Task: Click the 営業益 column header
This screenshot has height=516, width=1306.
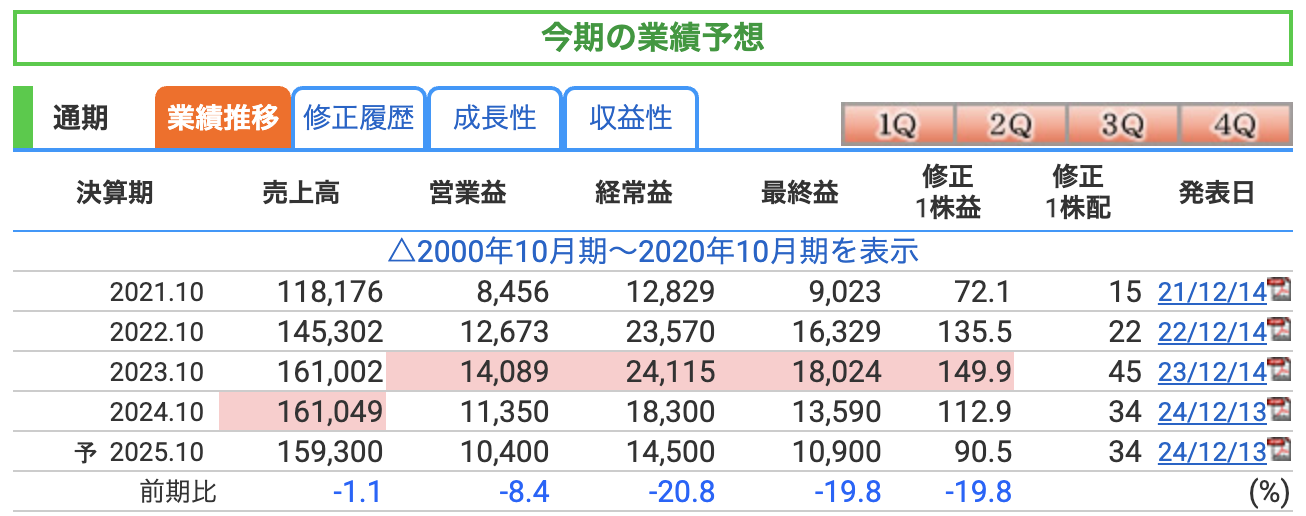Action: [467, 193]
